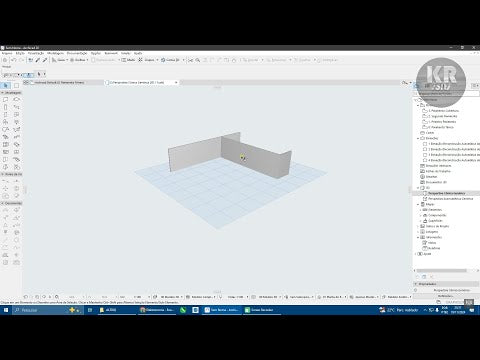The width and height of the screenshot is (480, 360).
Task: Click the Undo arrow in toolbar
Action: click(x=14, y=60)
